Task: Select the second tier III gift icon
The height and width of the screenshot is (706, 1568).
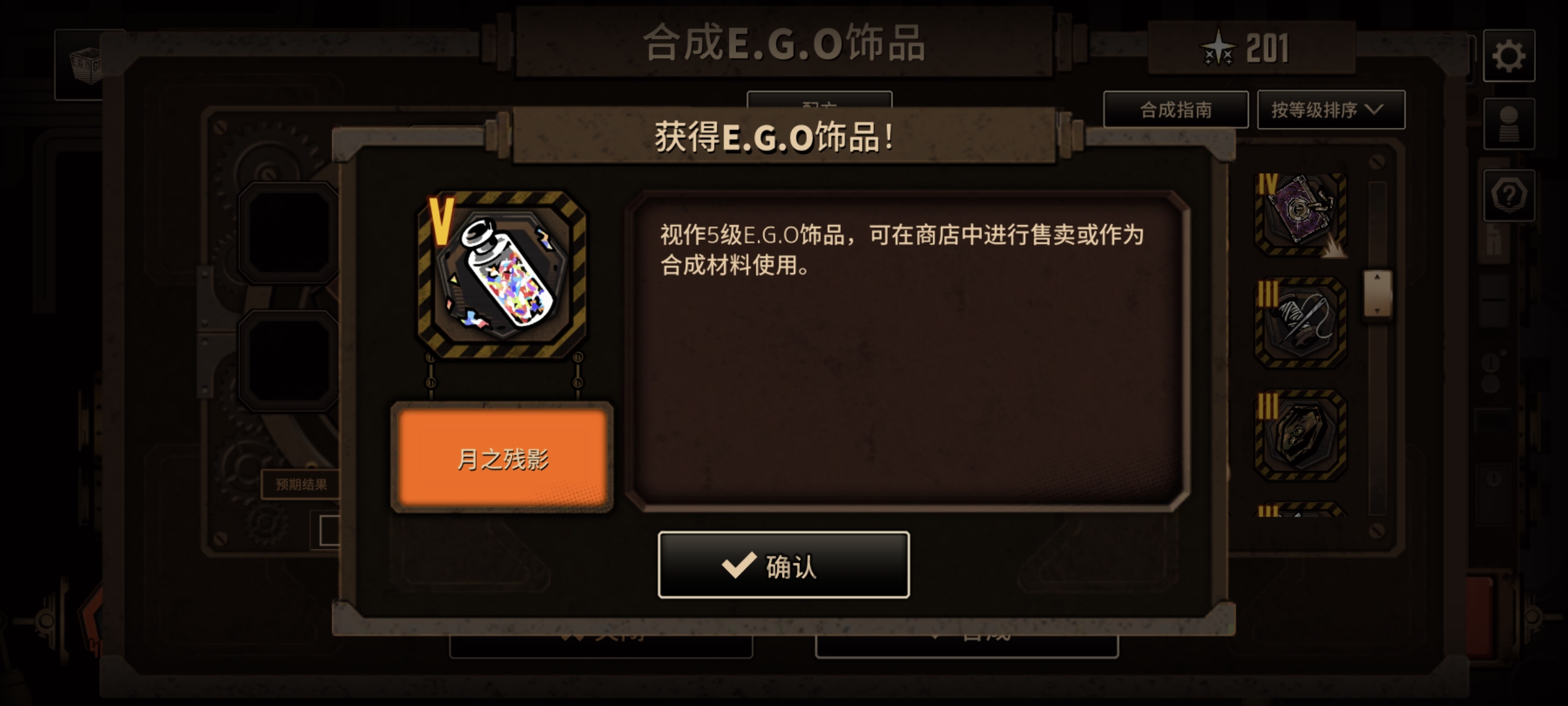Action: [x=1300, y=435]
